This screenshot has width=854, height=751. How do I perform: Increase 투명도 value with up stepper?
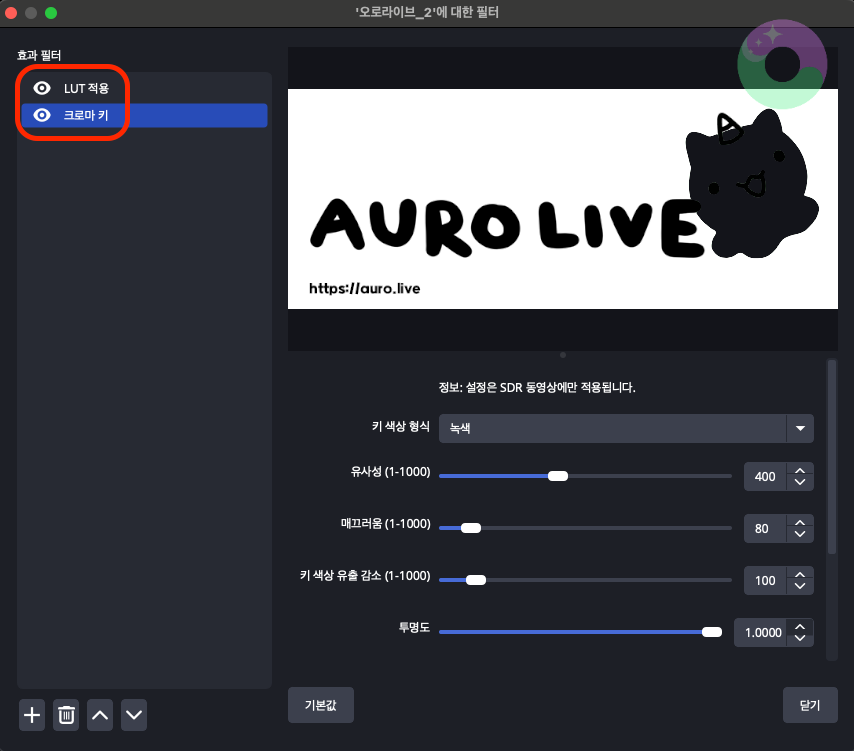(800, 626)
